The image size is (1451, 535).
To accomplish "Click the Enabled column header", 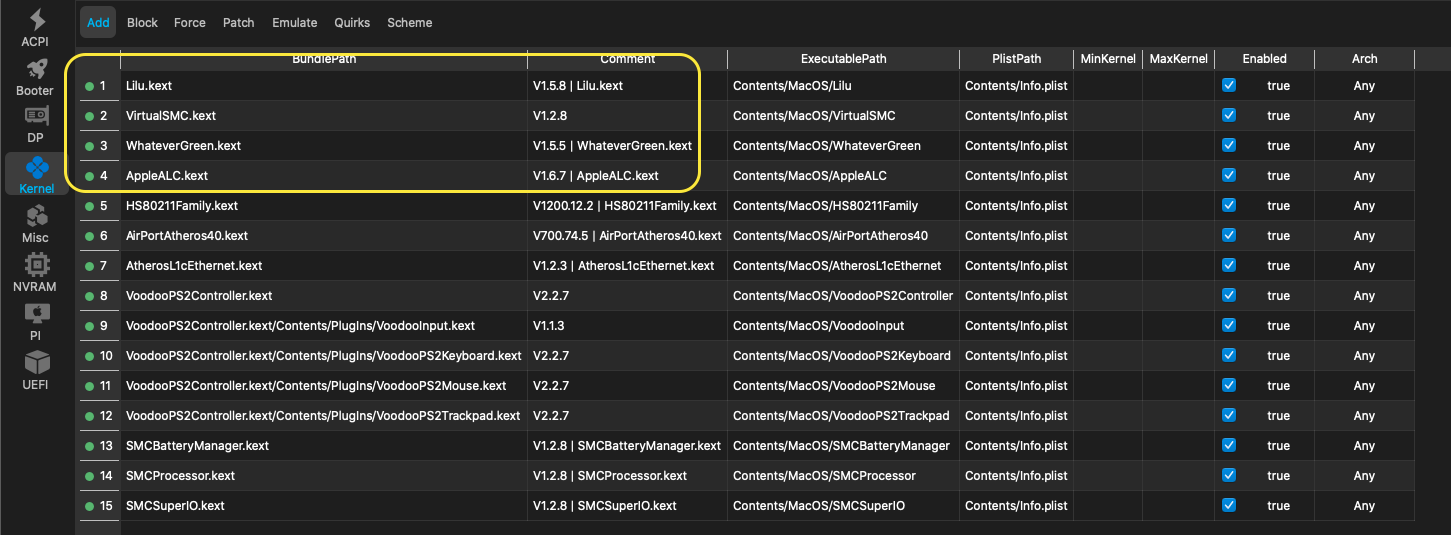I will coord(1265,59).
